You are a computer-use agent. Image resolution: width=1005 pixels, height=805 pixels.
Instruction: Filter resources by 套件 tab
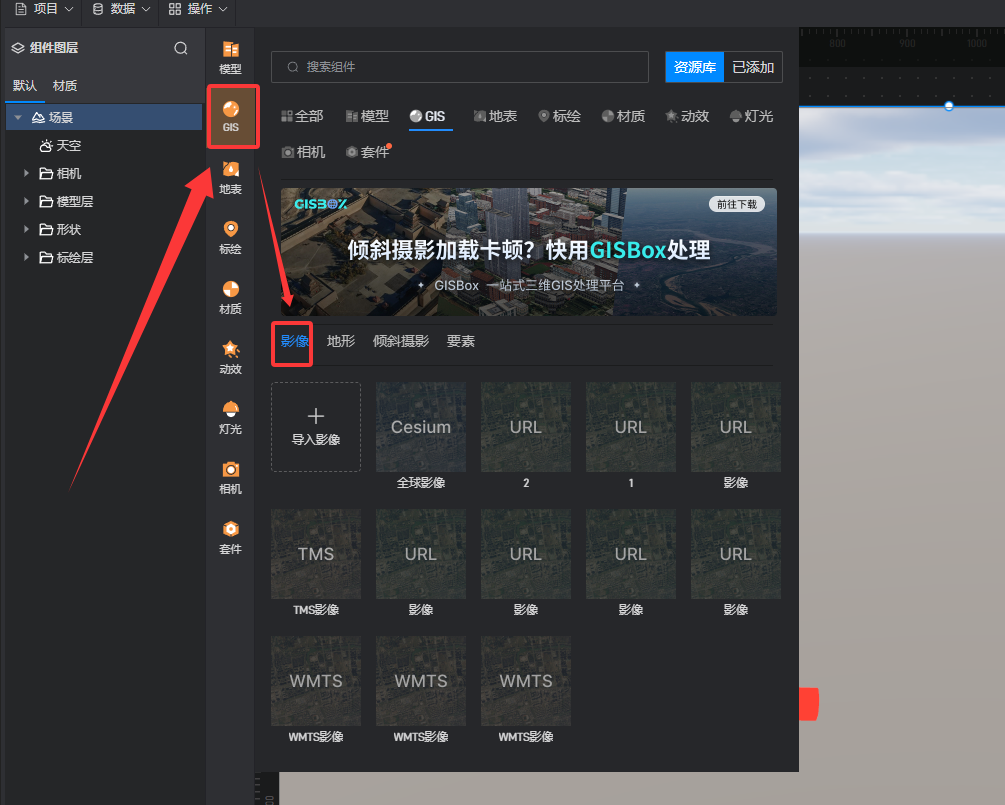[x=368, y=152]
